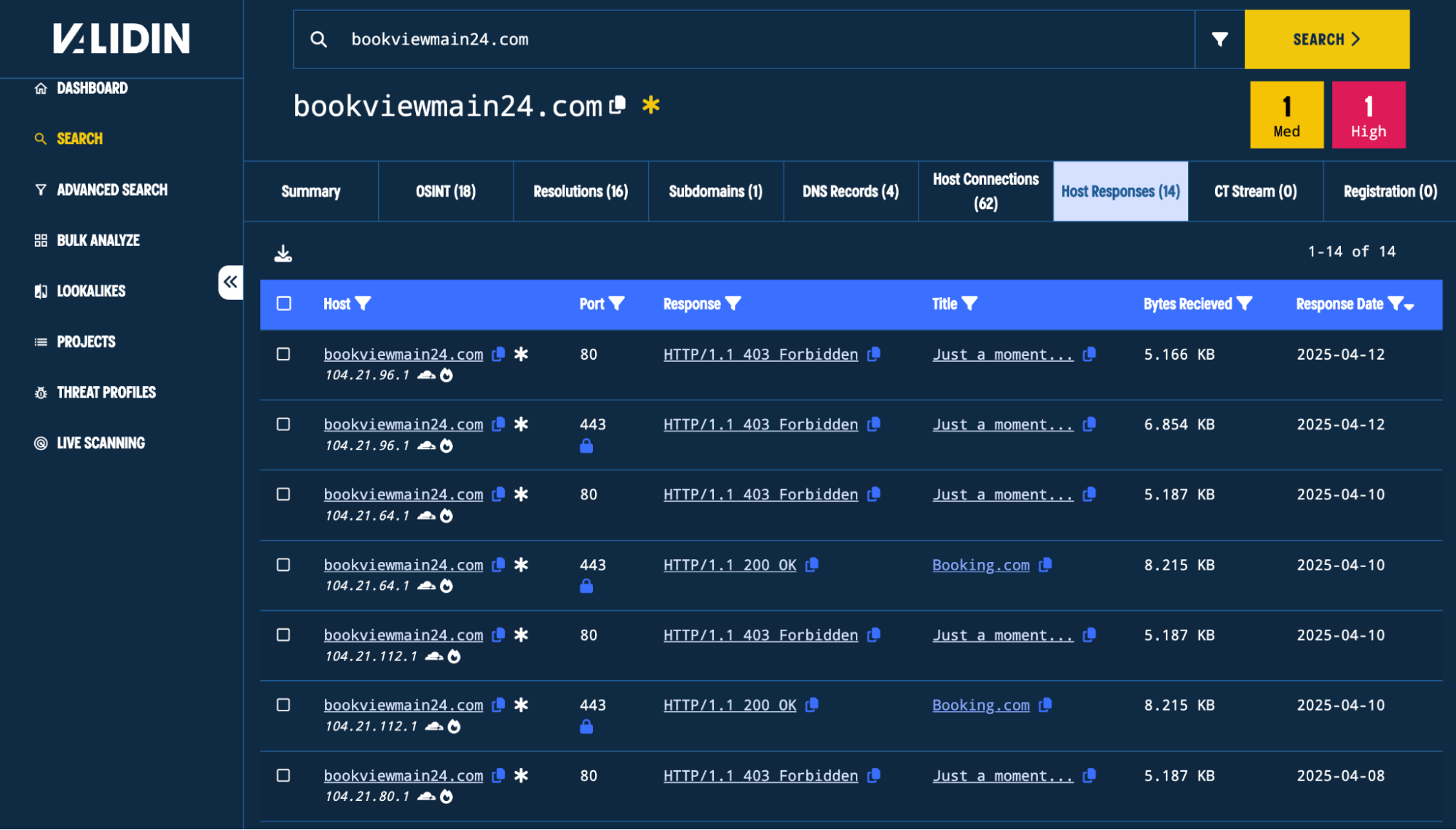This screenshot has height=830, width=1456.
Task: Open the Subdomains (1) tab
Action: (716, 191)
